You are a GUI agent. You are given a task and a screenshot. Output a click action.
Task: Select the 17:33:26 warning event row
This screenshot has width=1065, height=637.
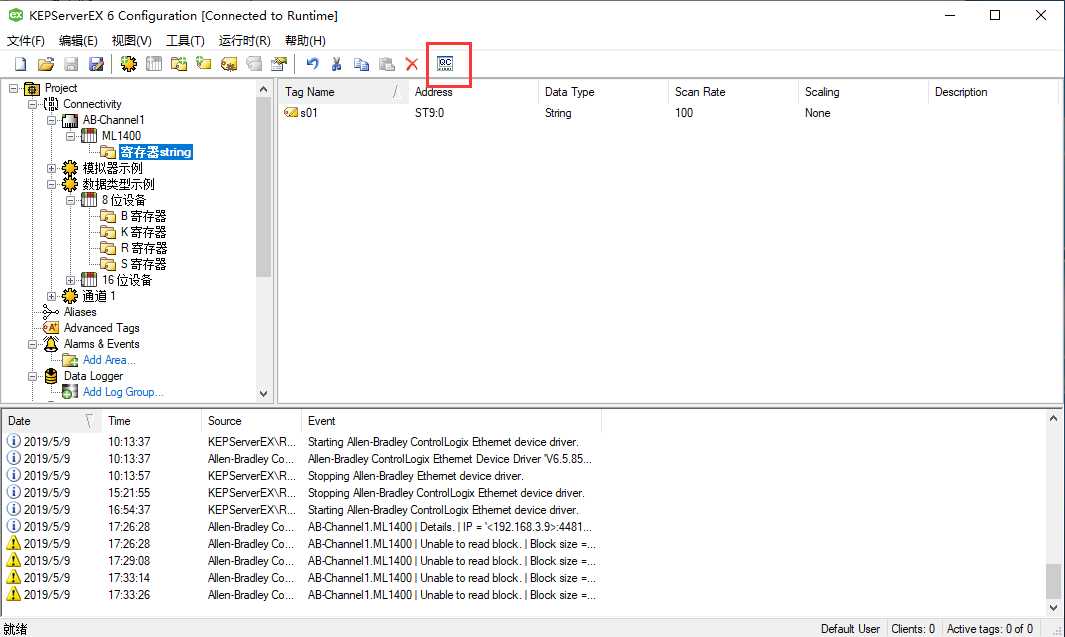click(x=302, y=595)
